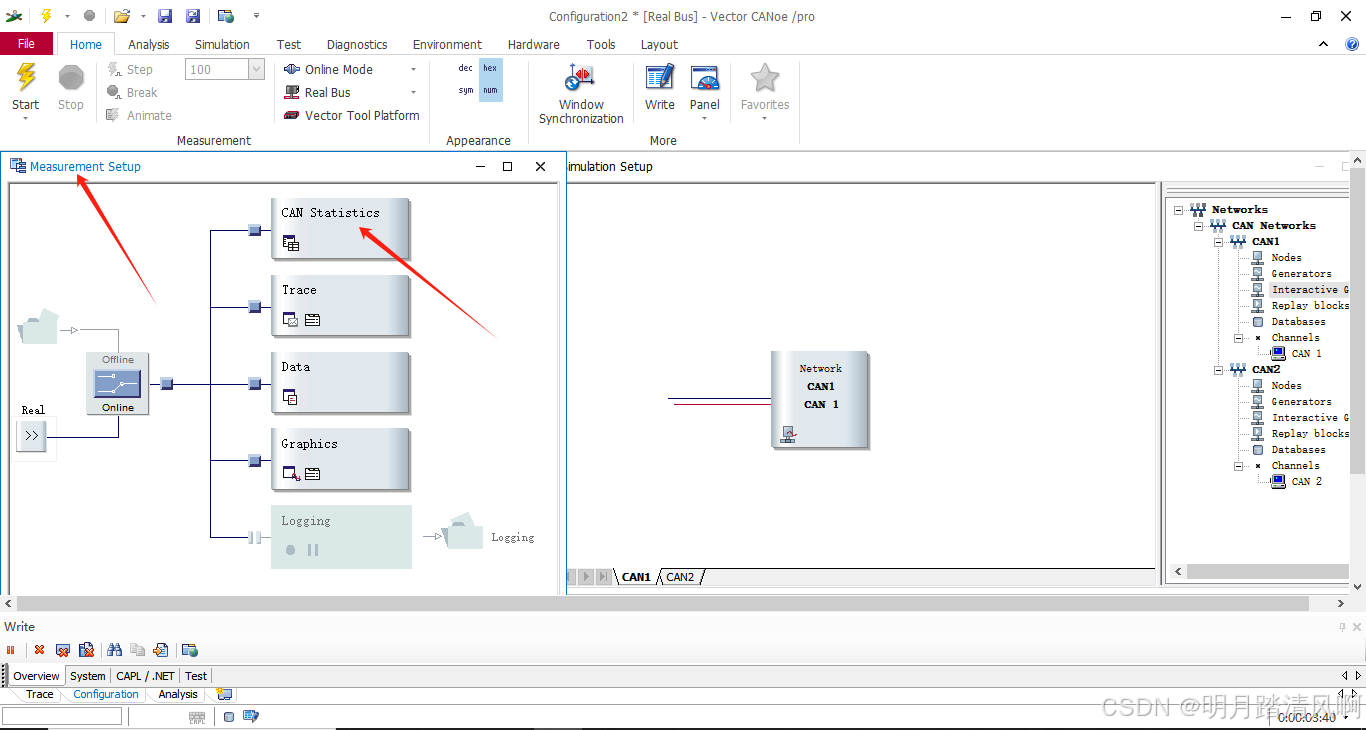Toggle num numeric display
The image size is (1366, 730).
490,90
